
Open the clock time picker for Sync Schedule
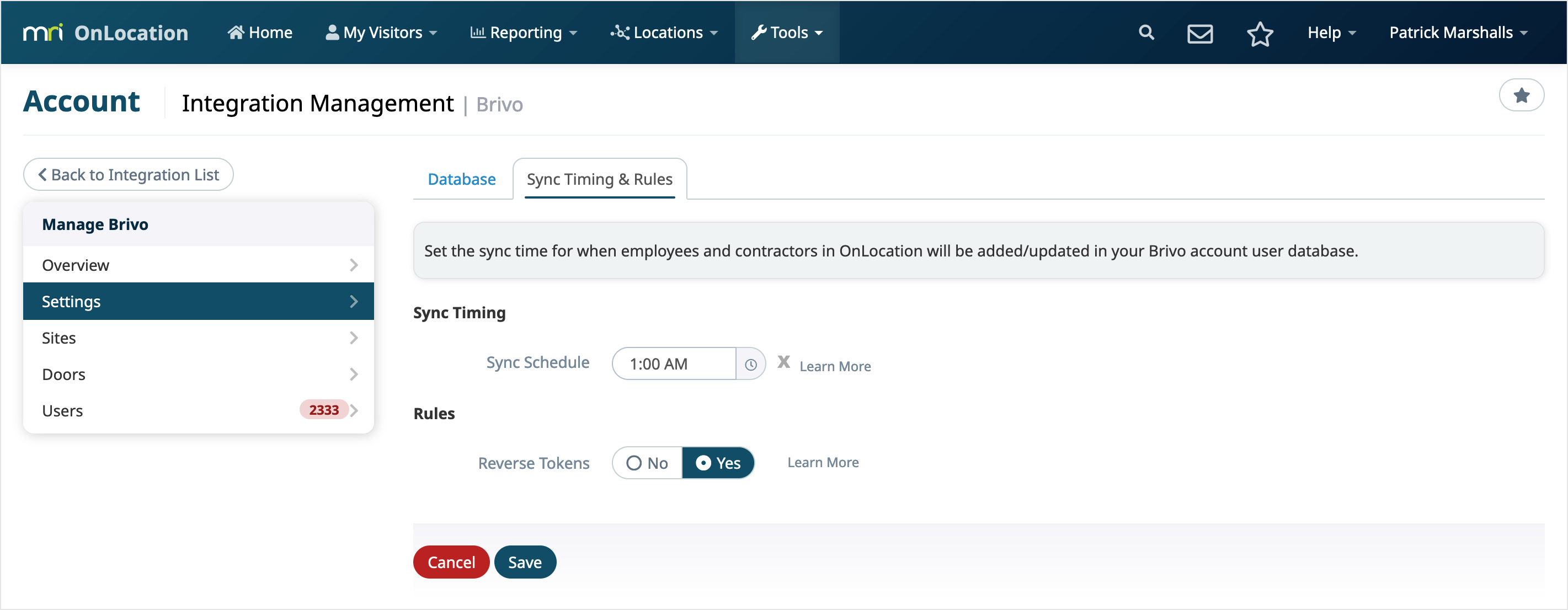pyautogui.click(x=750, y=364)
